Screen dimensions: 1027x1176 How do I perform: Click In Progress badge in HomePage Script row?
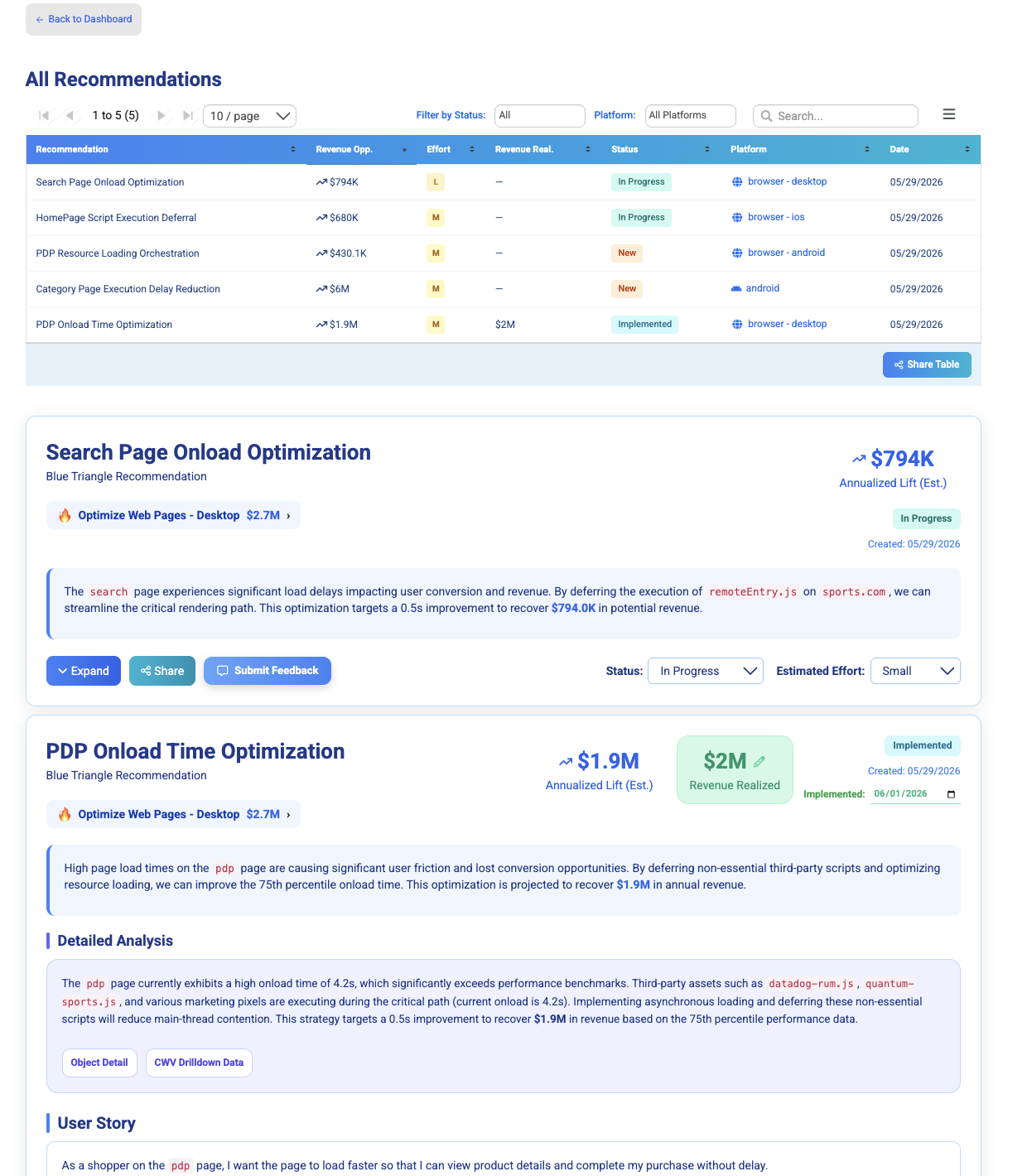tap(641, 218)
